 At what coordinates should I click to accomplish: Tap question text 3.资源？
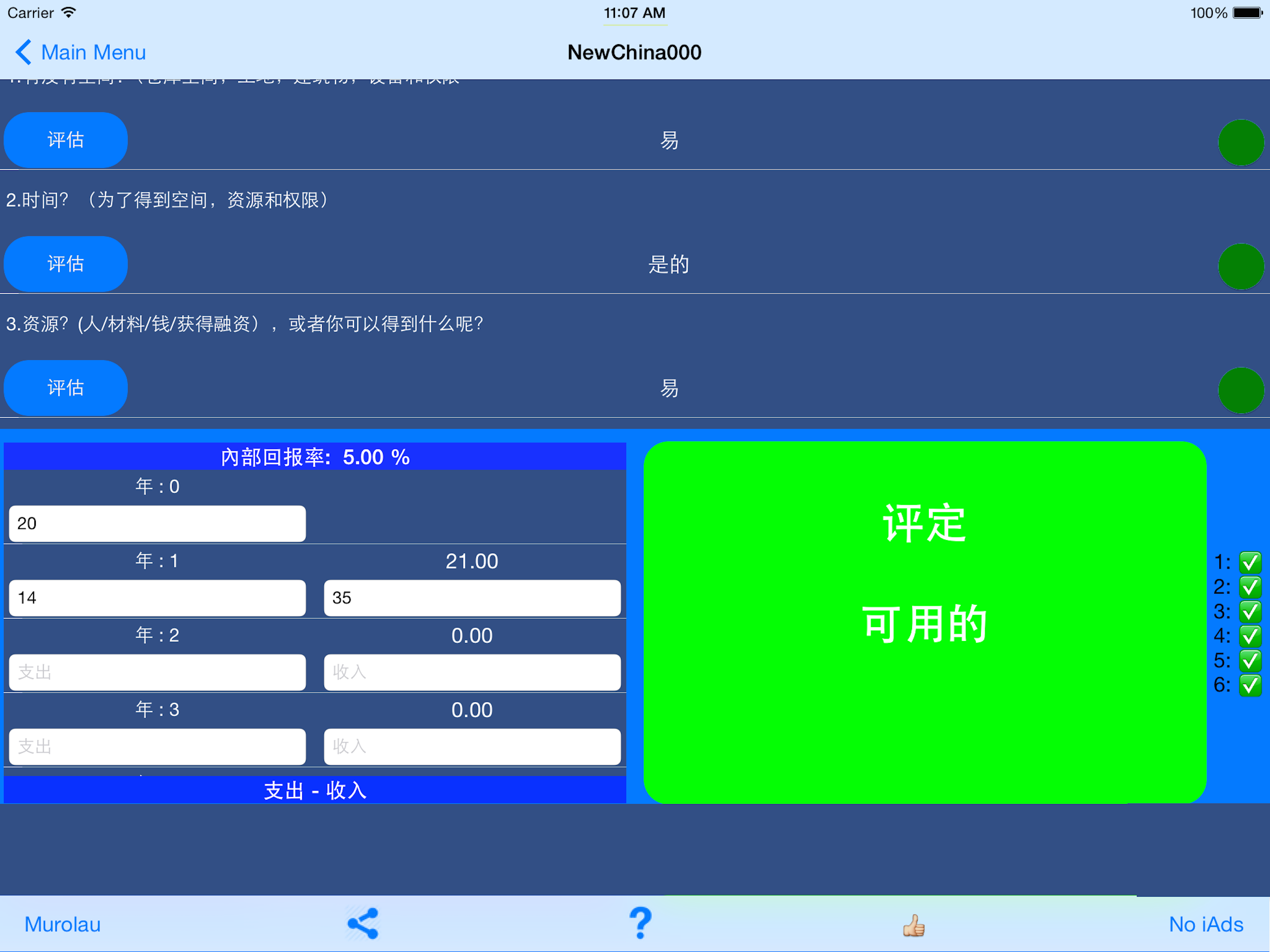(x=245, y=324)
